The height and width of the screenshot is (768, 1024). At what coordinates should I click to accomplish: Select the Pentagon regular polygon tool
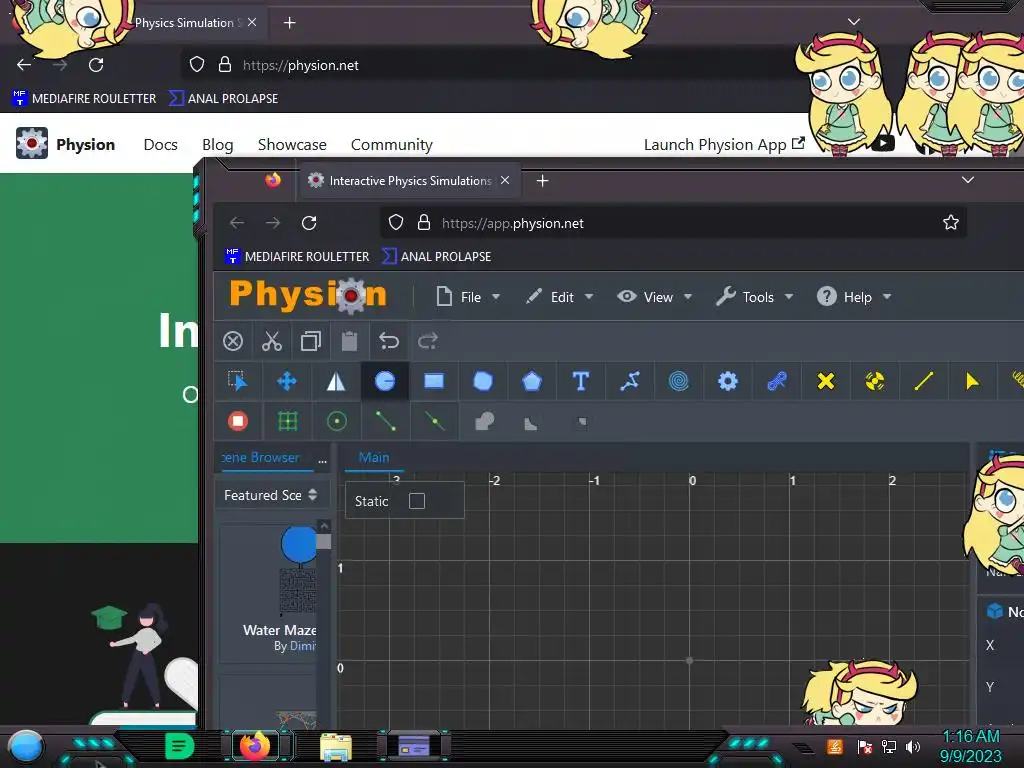pyautogui.click(x=532, y=381)
